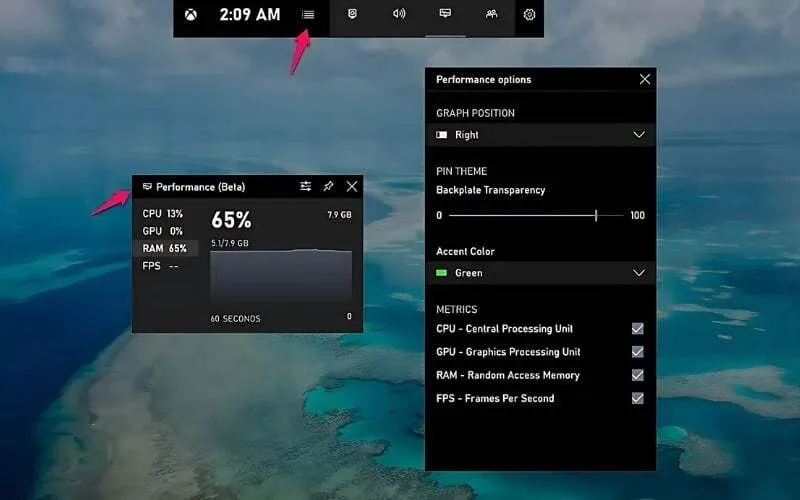Open the Audio widget speaker icon
Image resolution: width=800 pixels, height=500 pixels.
[398, 14]
